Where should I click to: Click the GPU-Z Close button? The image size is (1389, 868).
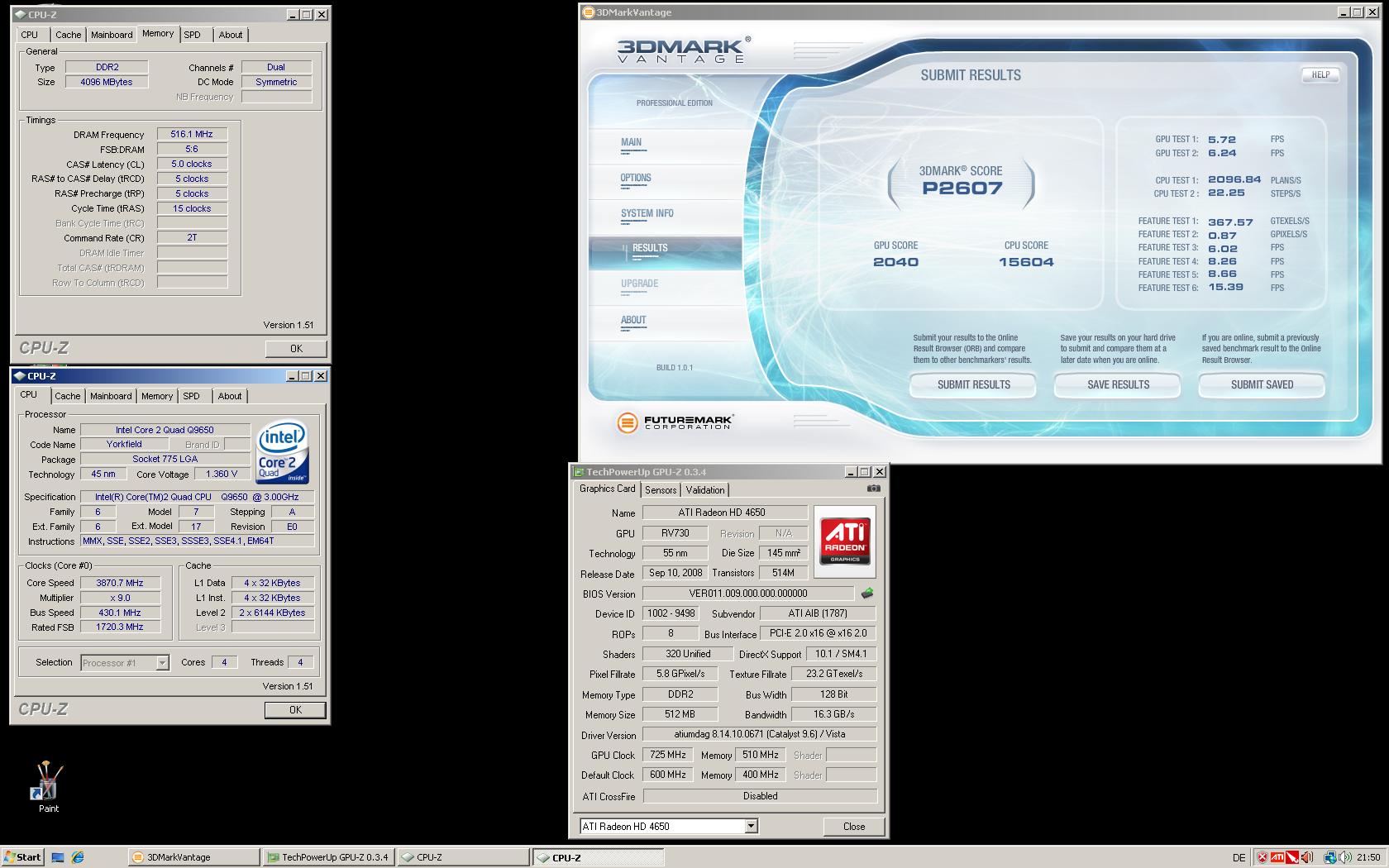pos(854,827)
